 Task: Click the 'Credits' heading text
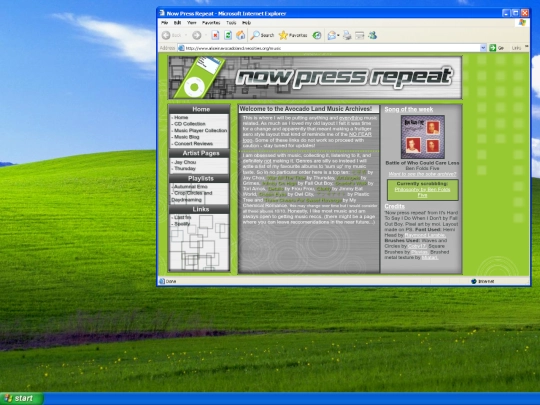[x=394, y=206]
